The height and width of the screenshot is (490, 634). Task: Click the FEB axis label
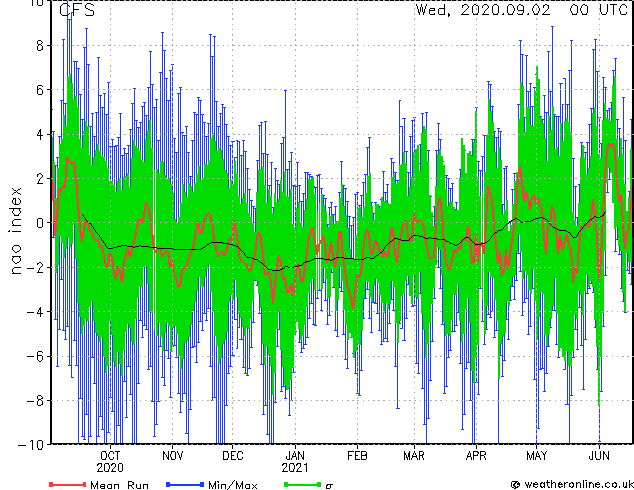click(x=357, y=456)
